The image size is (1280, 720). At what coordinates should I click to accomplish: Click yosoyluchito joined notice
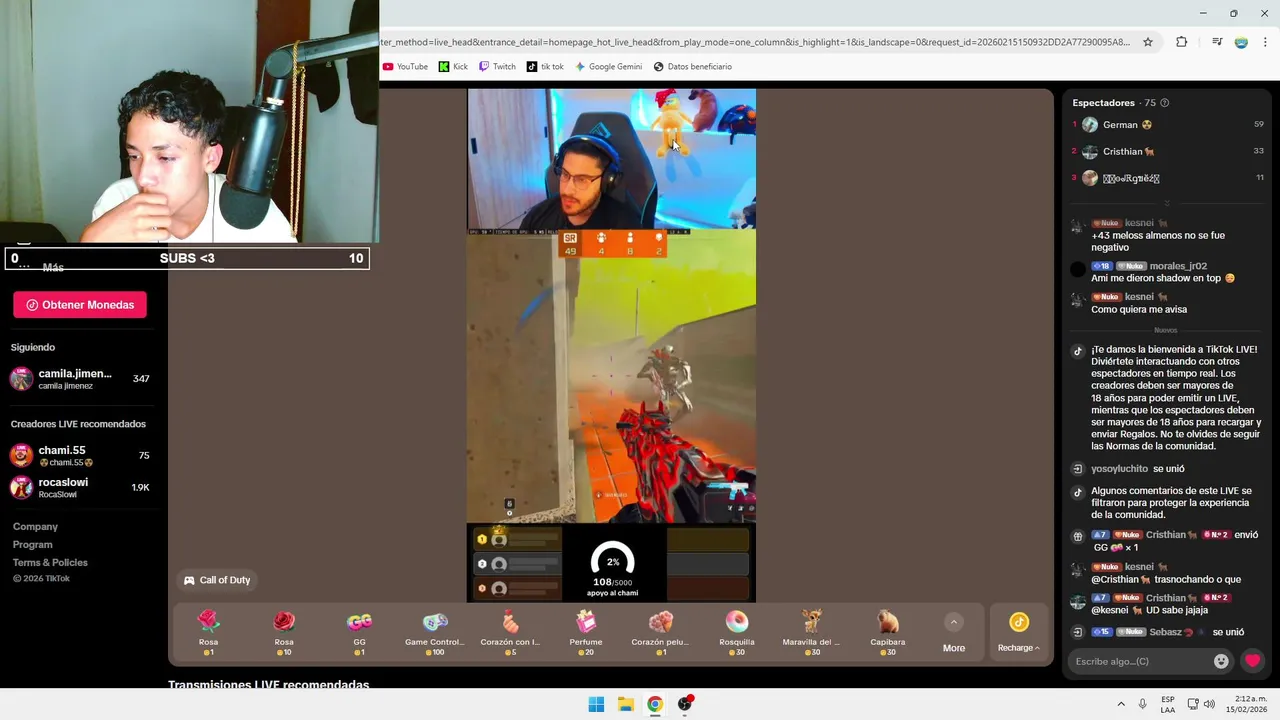pos(1137,469)
